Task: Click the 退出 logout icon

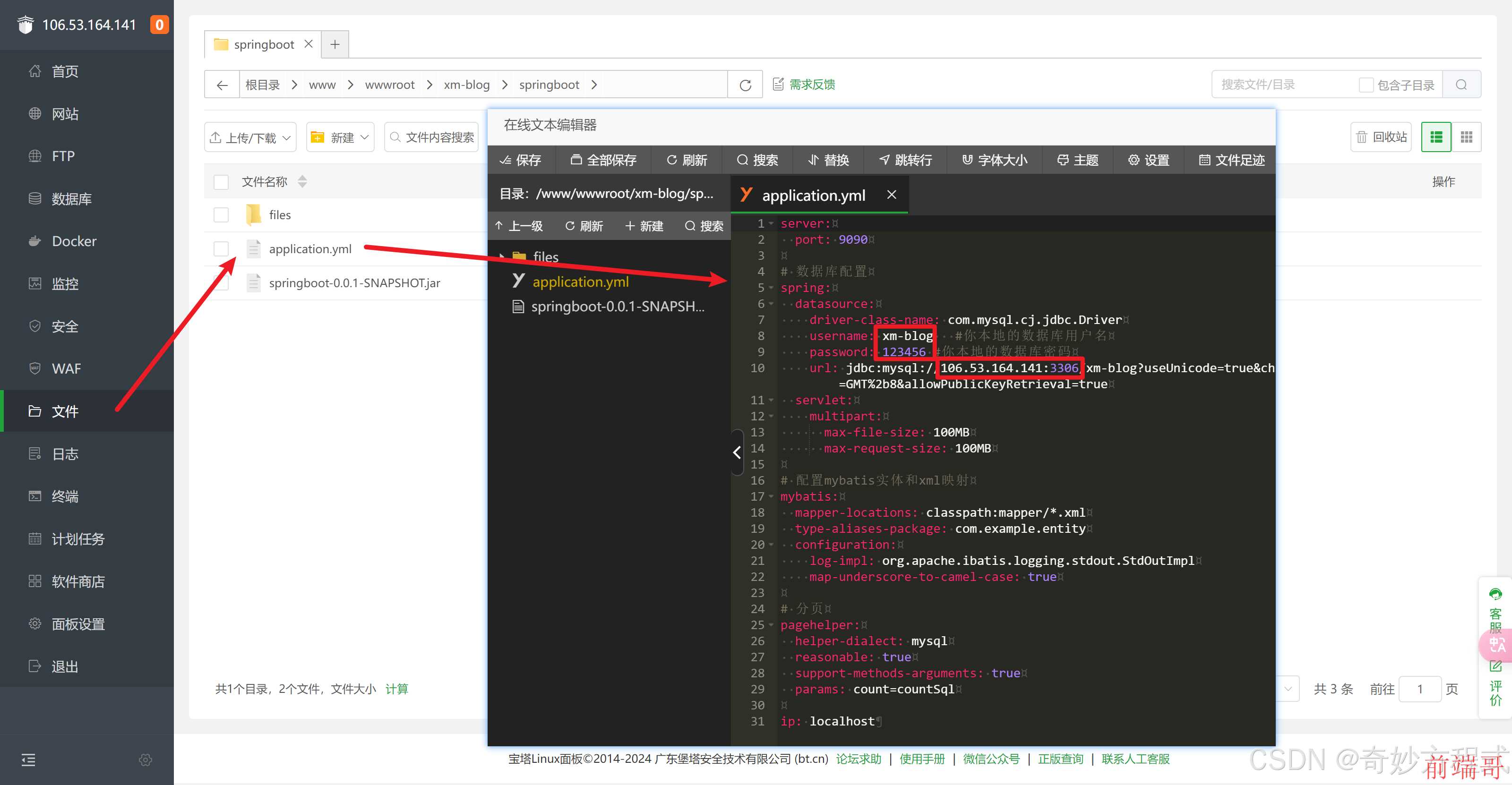Action: (x=34, y=666)
